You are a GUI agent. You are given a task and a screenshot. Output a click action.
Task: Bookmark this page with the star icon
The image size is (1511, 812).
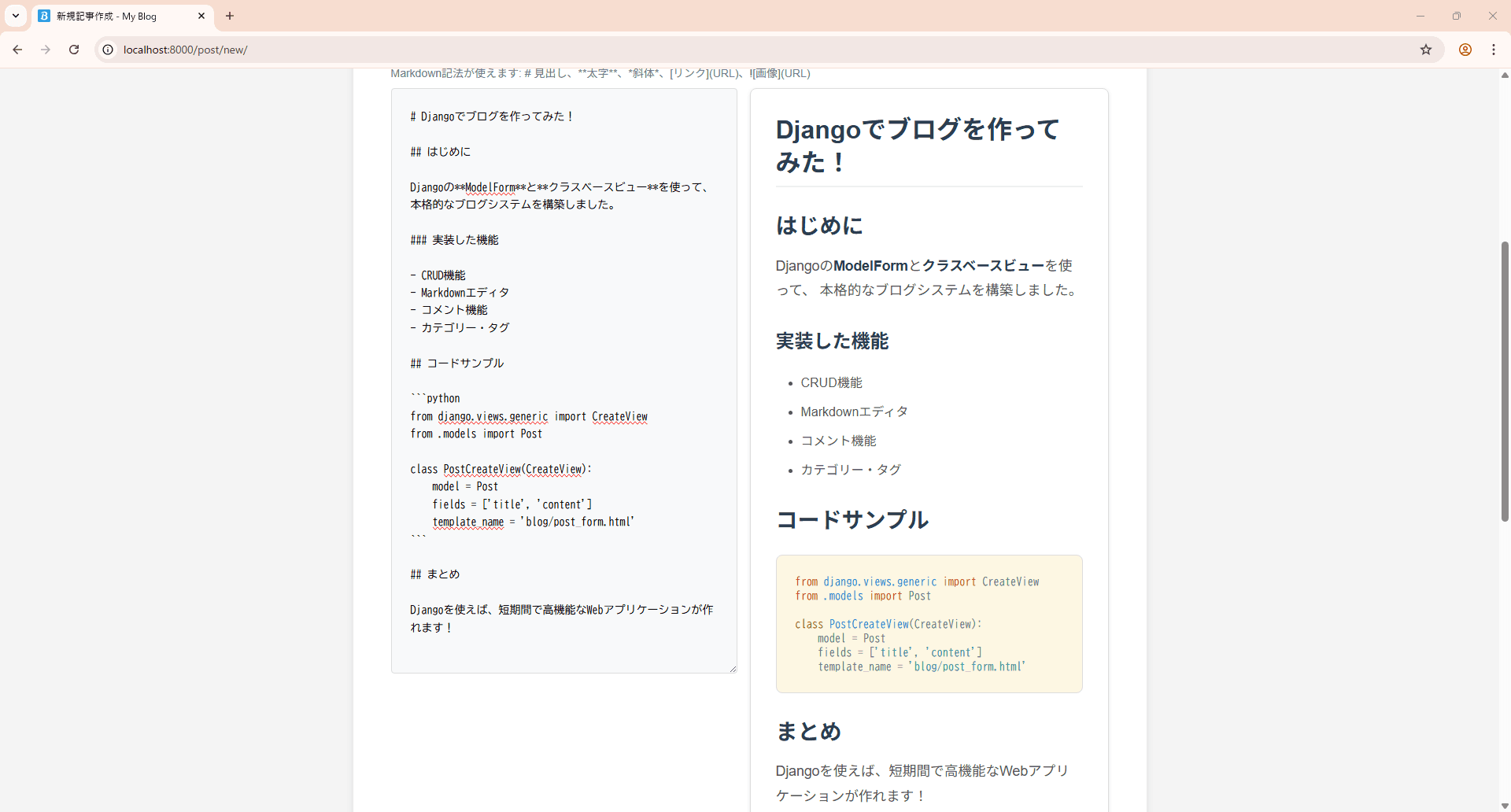(x=1426, y=50)
